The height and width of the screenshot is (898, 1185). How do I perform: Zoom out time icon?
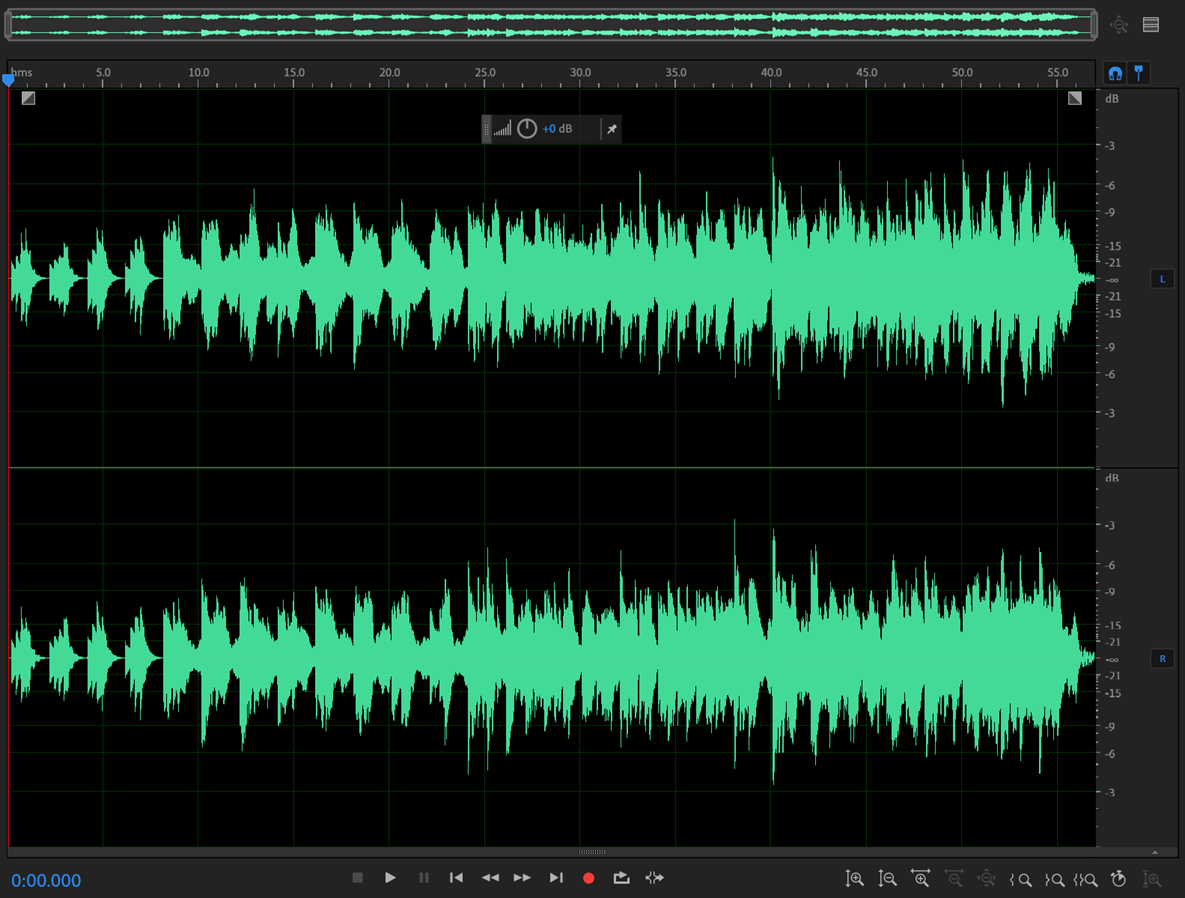pyautogui.click(x=954, y=879)
